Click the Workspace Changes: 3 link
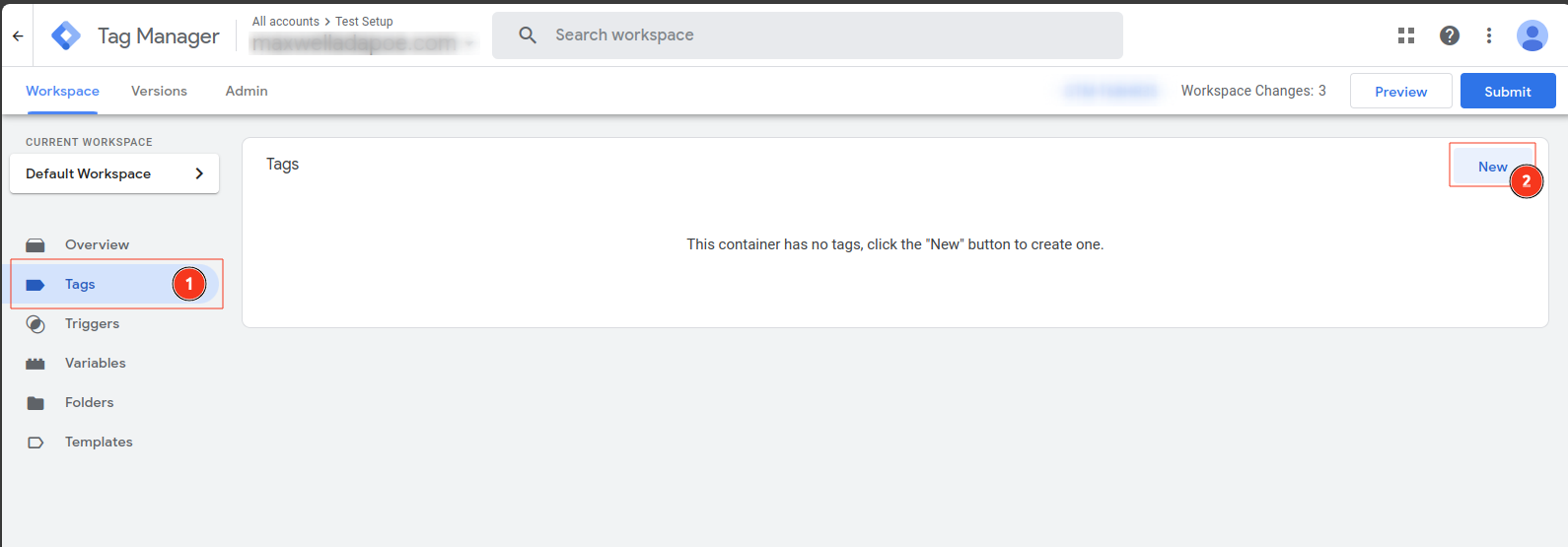The width and height of the screenshot is (1568, 547). tap(1253, 91)
